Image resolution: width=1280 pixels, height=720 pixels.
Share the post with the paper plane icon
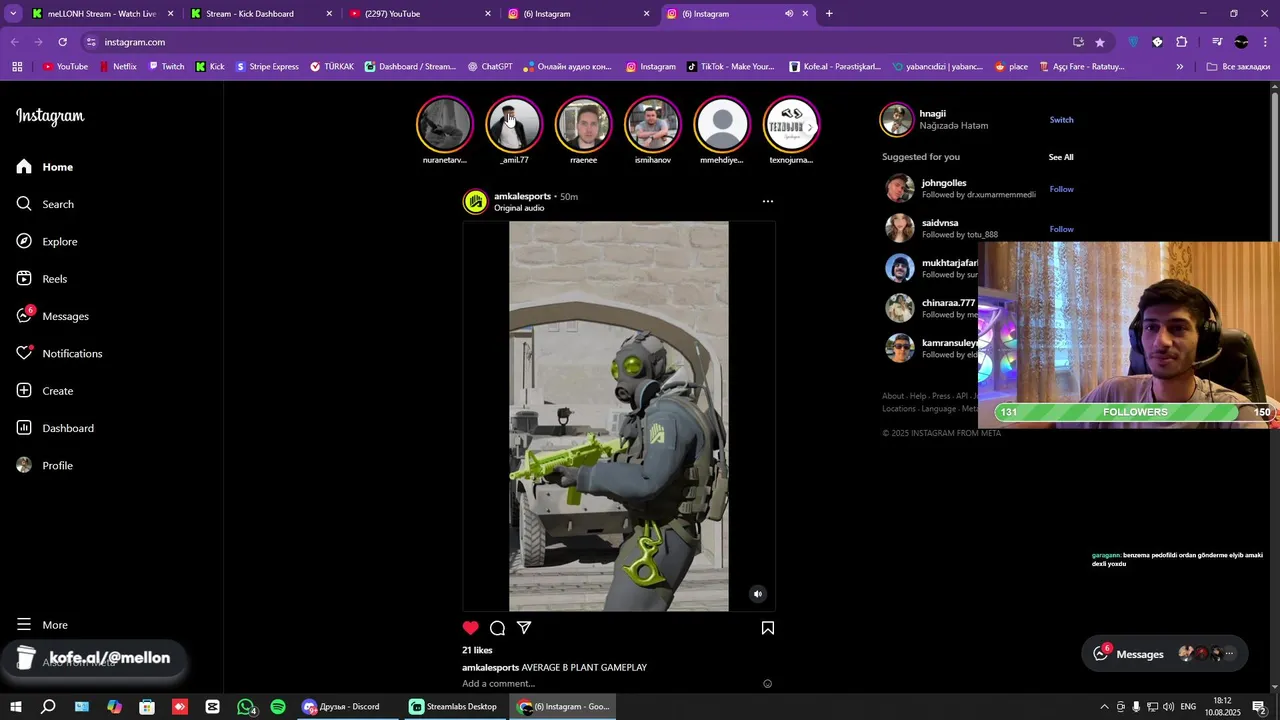coord(524,628)
